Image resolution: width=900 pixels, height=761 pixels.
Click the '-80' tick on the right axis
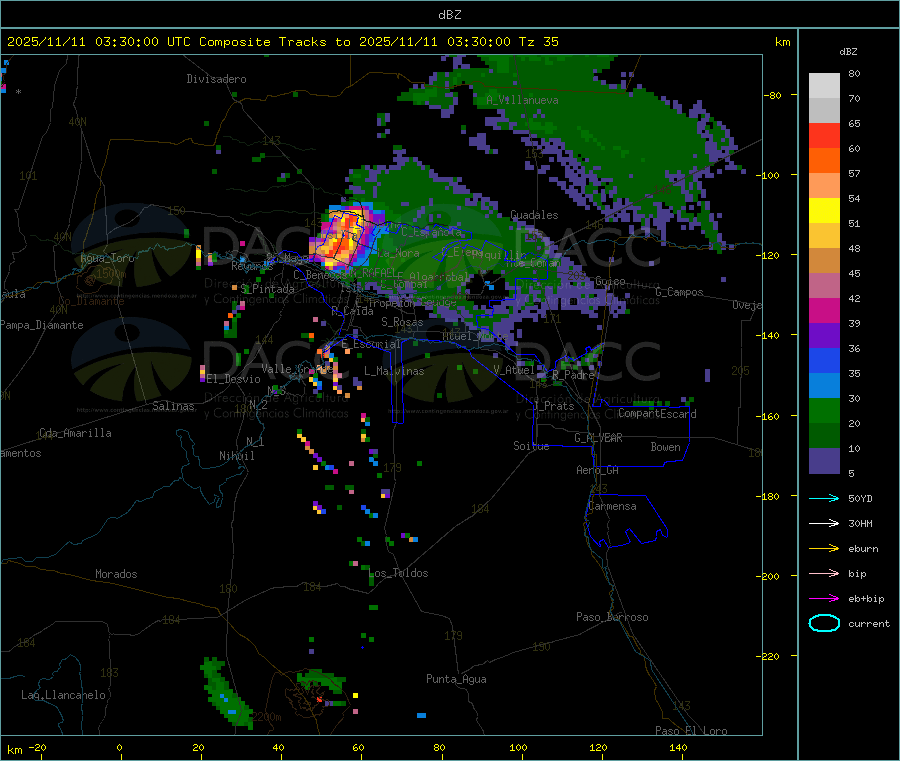coord(772,95)
